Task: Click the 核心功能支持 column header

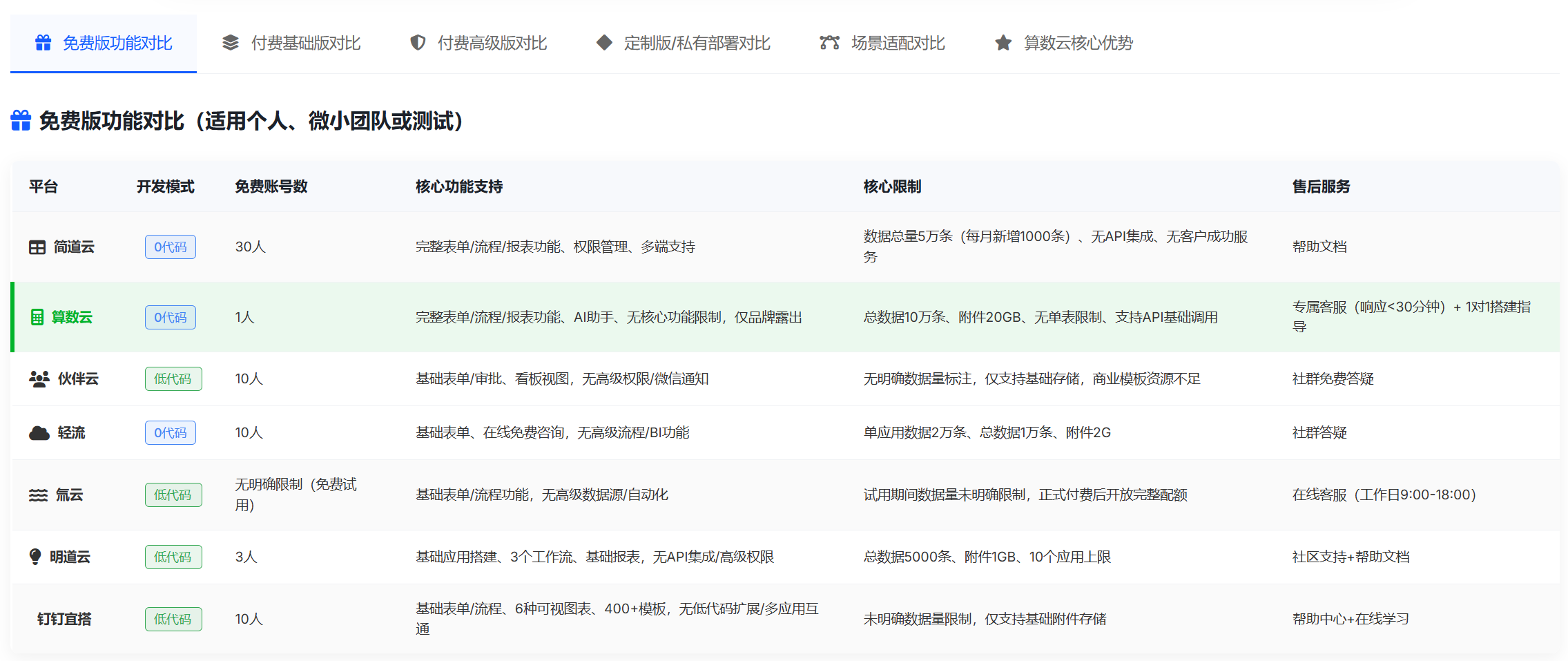Action: coord(459,186)
